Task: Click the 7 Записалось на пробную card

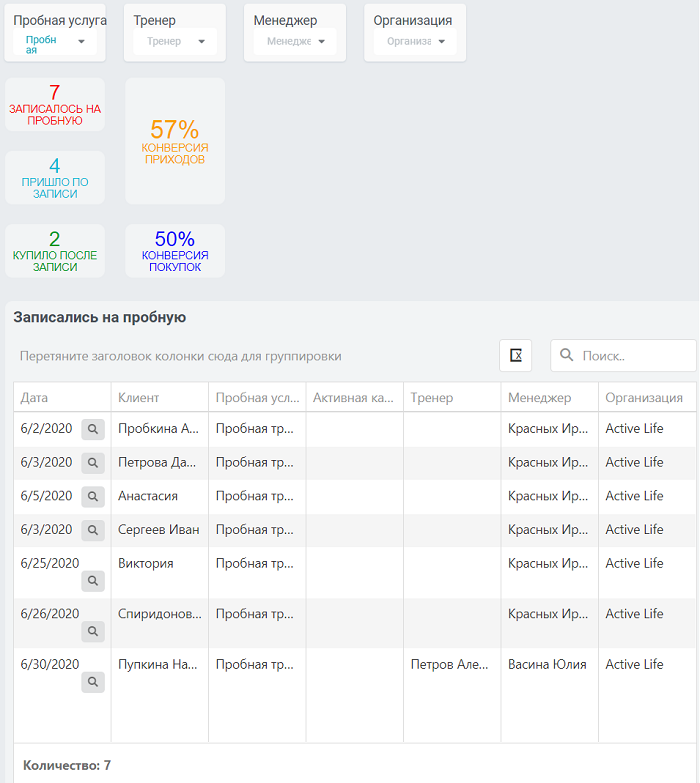Action: coord(55,105)
